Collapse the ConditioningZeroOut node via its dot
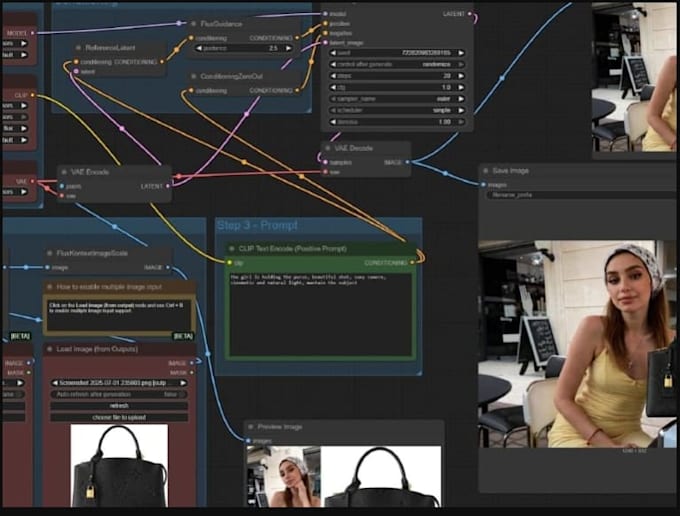 [191, 75]
